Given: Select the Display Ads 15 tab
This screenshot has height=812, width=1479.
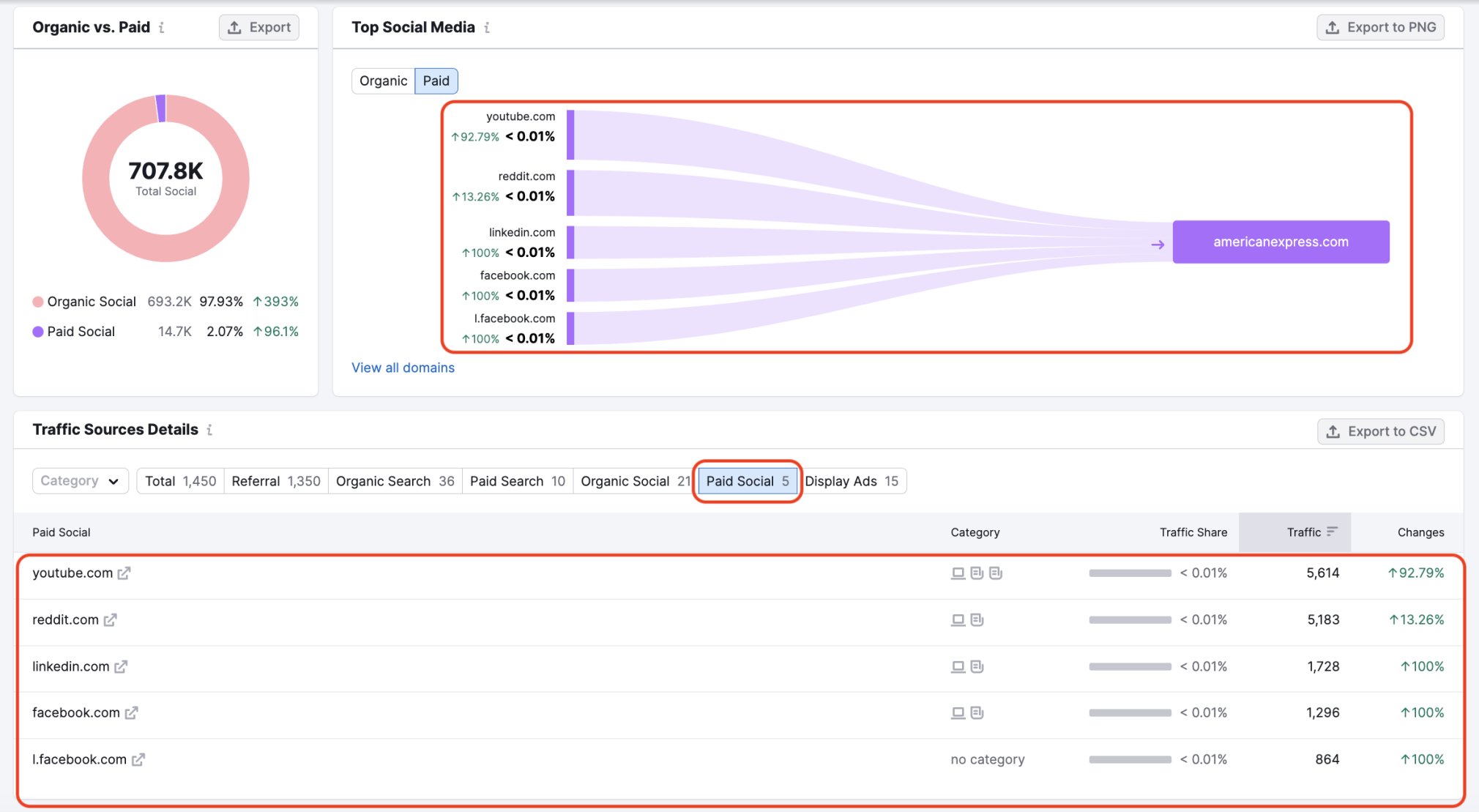Looking at the screenshot, I should [852, 481].
